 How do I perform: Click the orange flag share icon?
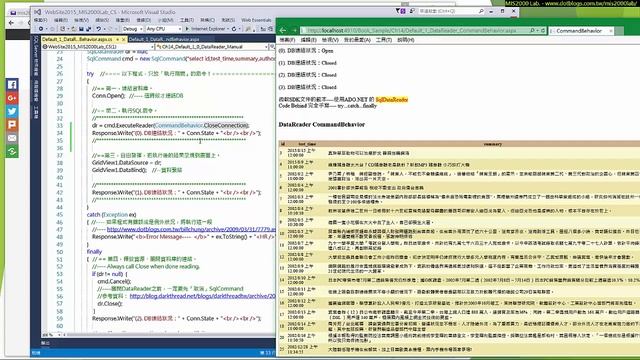(x=12, y=125)
